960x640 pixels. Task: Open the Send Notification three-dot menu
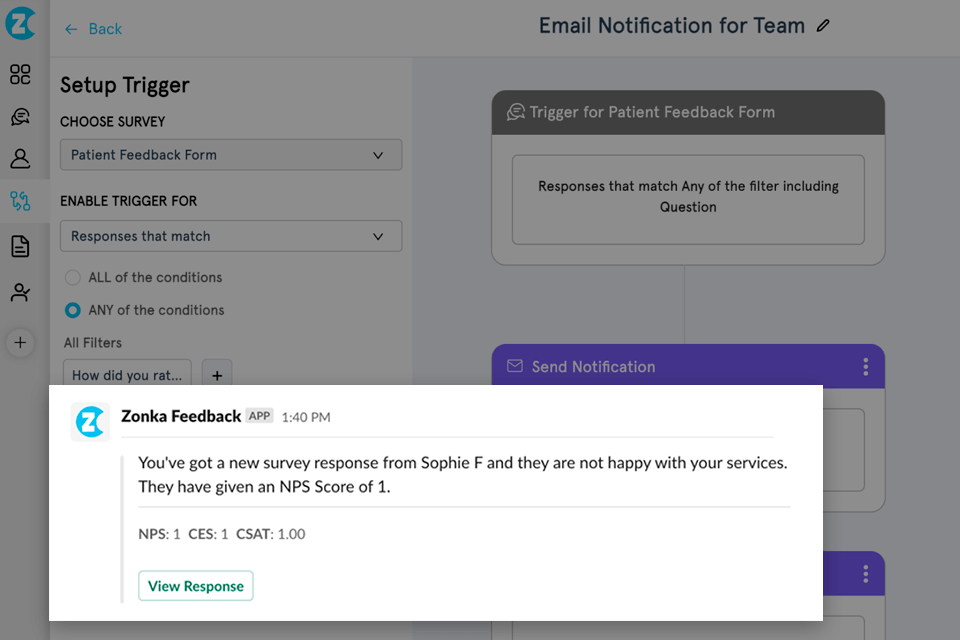865,367
